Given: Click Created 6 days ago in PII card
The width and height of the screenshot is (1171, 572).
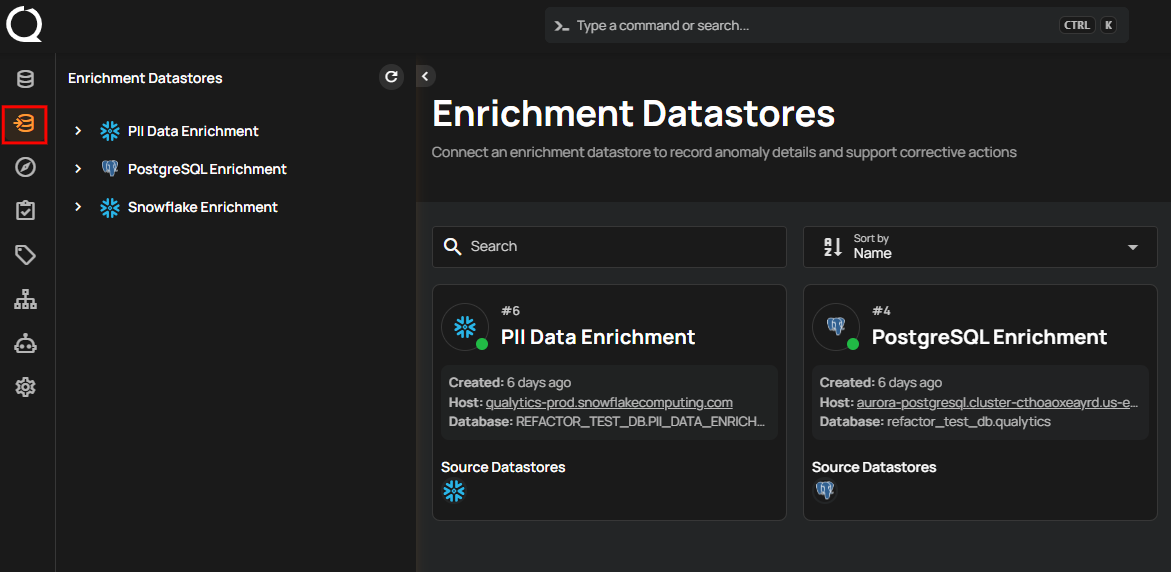Looking at the screenshot, I should 509,383.
